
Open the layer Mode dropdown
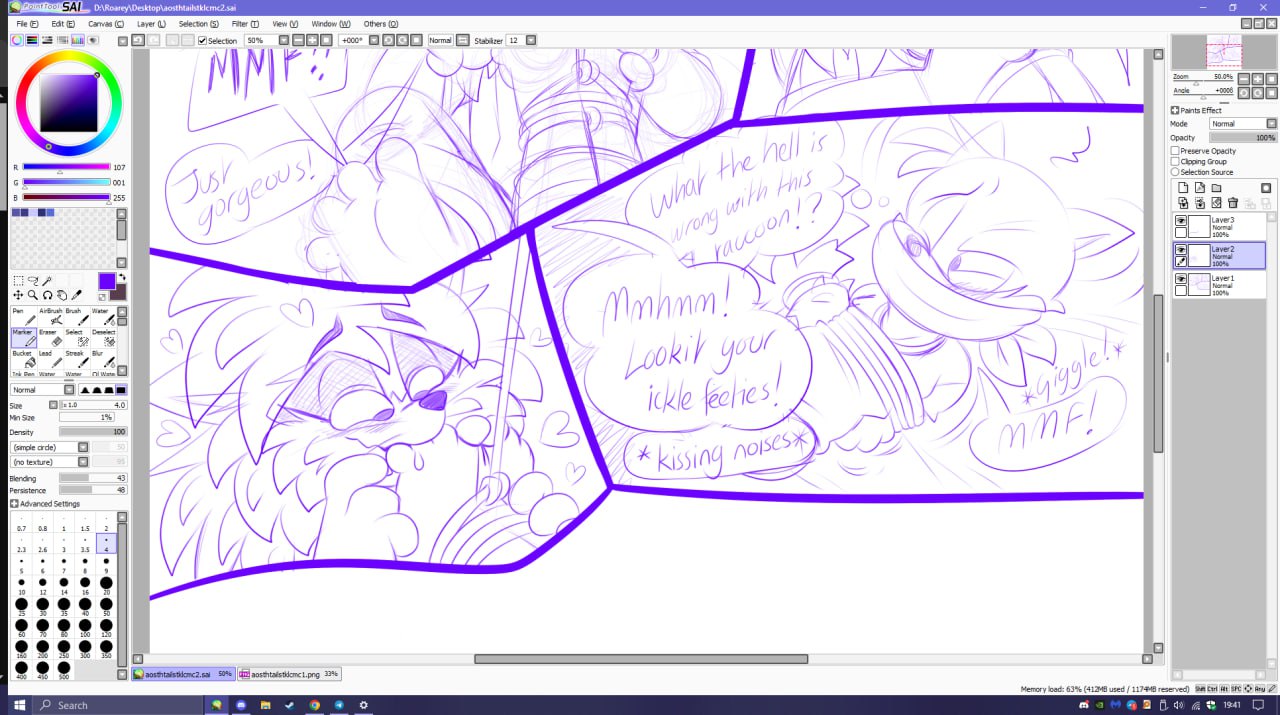pyautogui.click(x=1242, y=124)
